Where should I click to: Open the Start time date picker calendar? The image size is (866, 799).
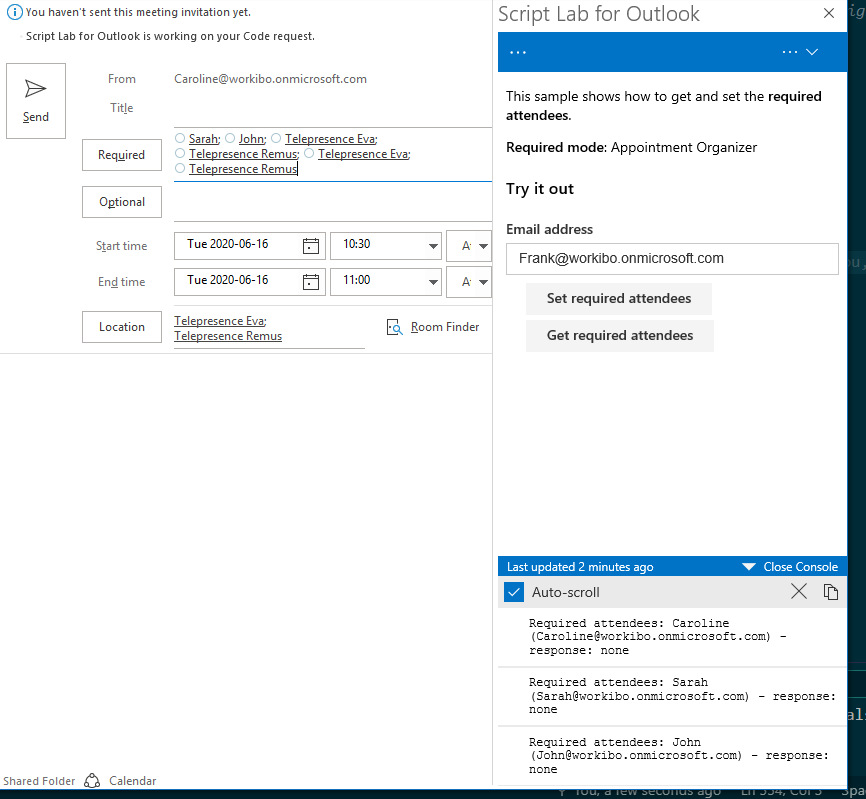(x=309, y=245)
